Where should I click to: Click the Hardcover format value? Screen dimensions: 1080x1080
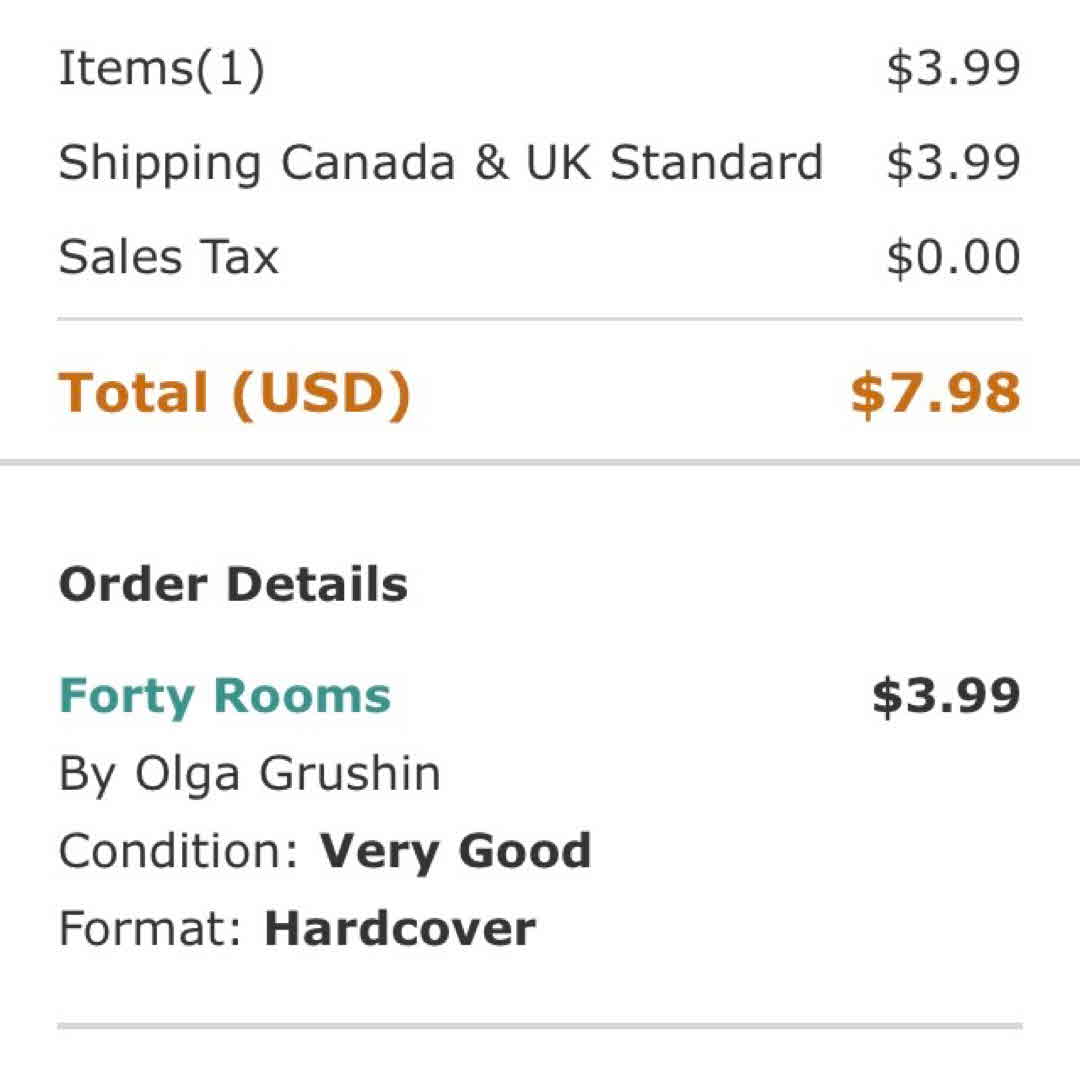[x=400, y=929]
